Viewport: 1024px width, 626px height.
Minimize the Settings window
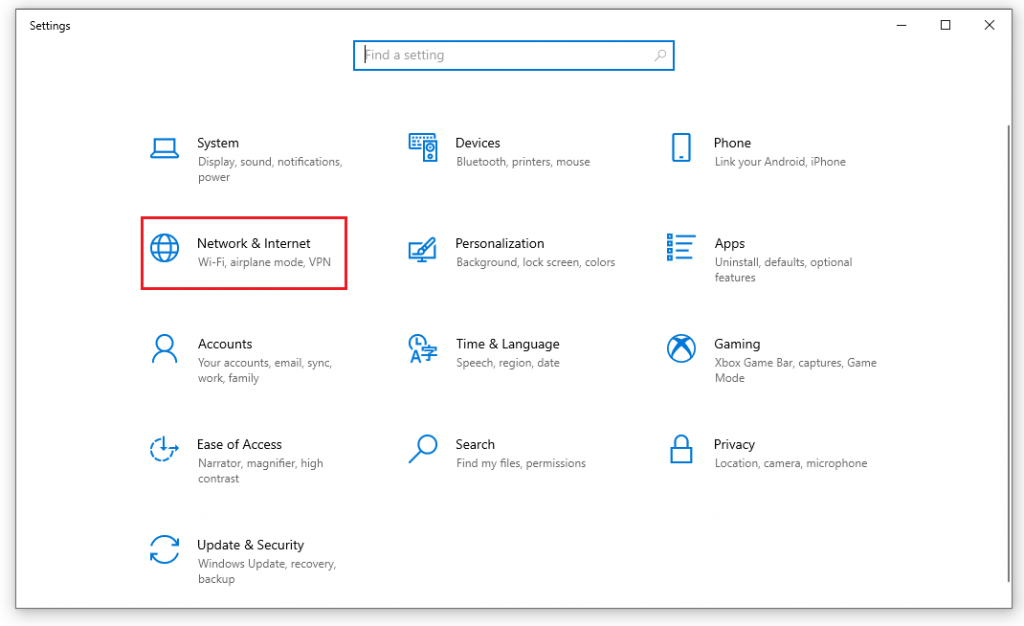click(x=901, y=25)
